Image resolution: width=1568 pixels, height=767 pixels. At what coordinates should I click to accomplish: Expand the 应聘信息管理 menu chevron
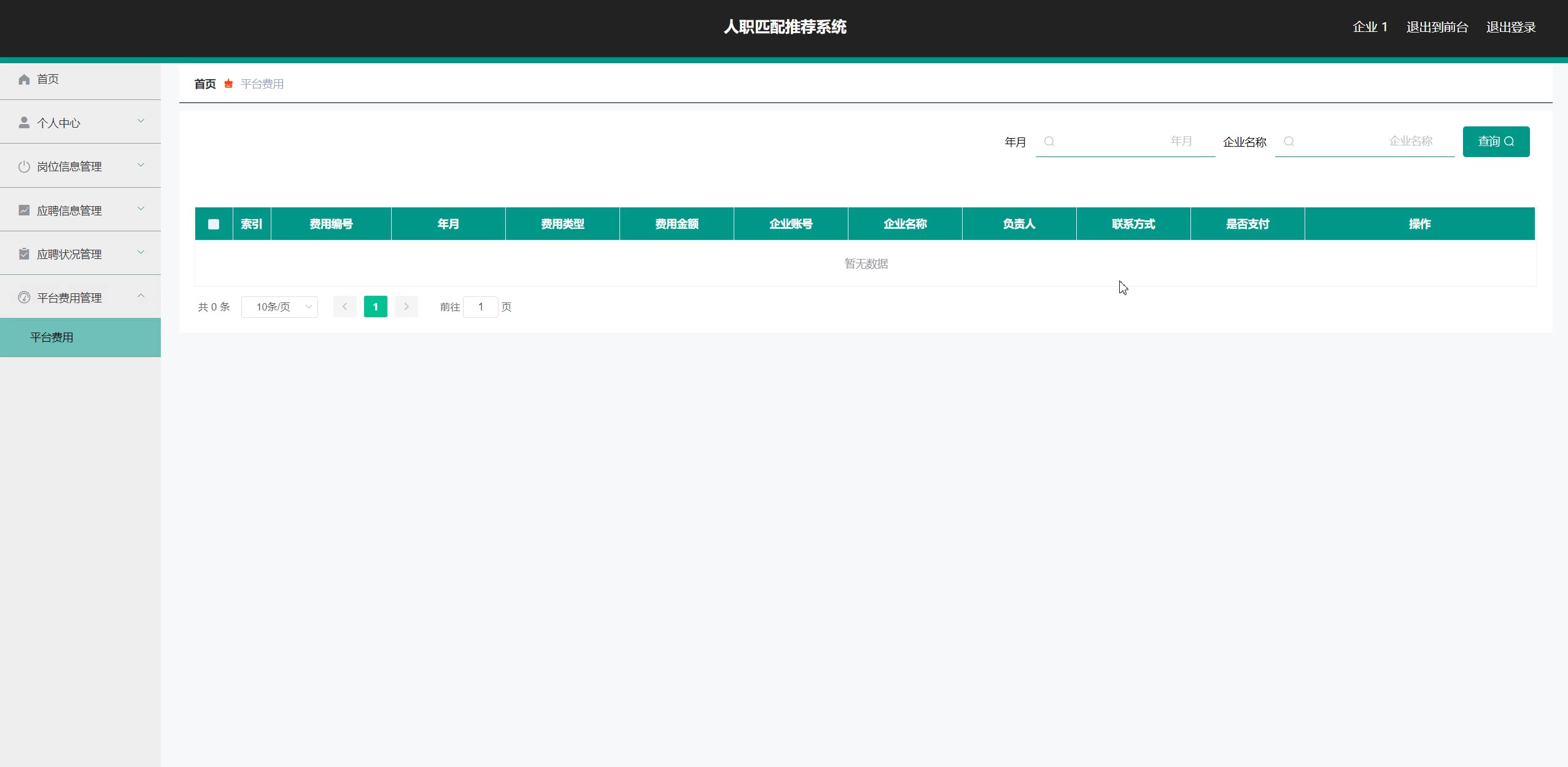pyautogui.click(x=141, y=208)
